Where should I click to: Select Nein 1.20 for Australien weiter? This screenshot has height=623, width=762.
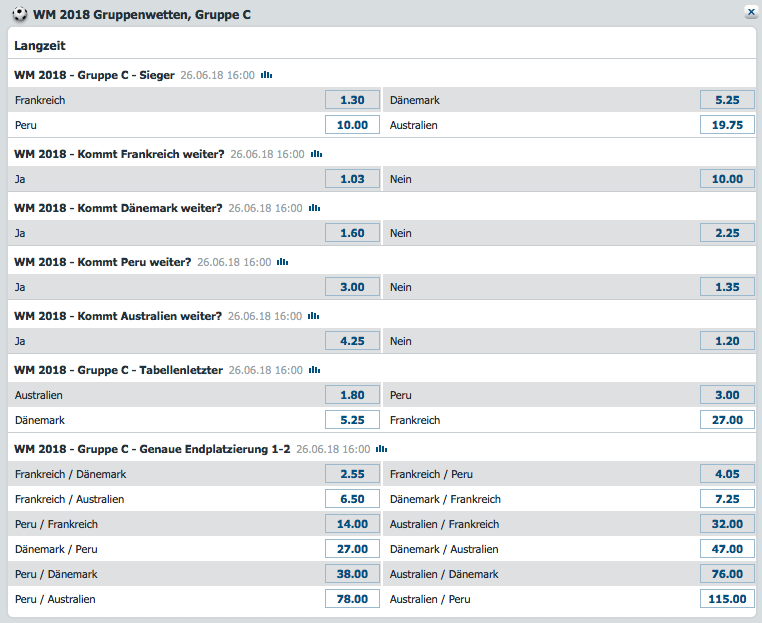click(x=727, y=341)
